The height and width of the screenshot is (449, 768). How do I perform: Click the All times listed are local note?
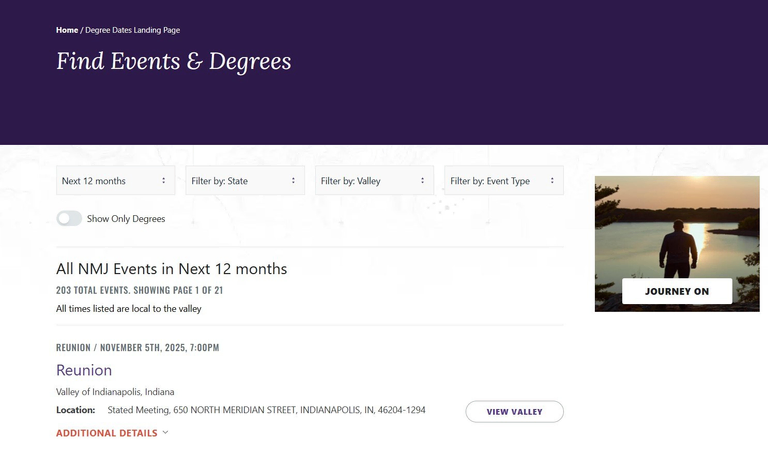[129, 309]
